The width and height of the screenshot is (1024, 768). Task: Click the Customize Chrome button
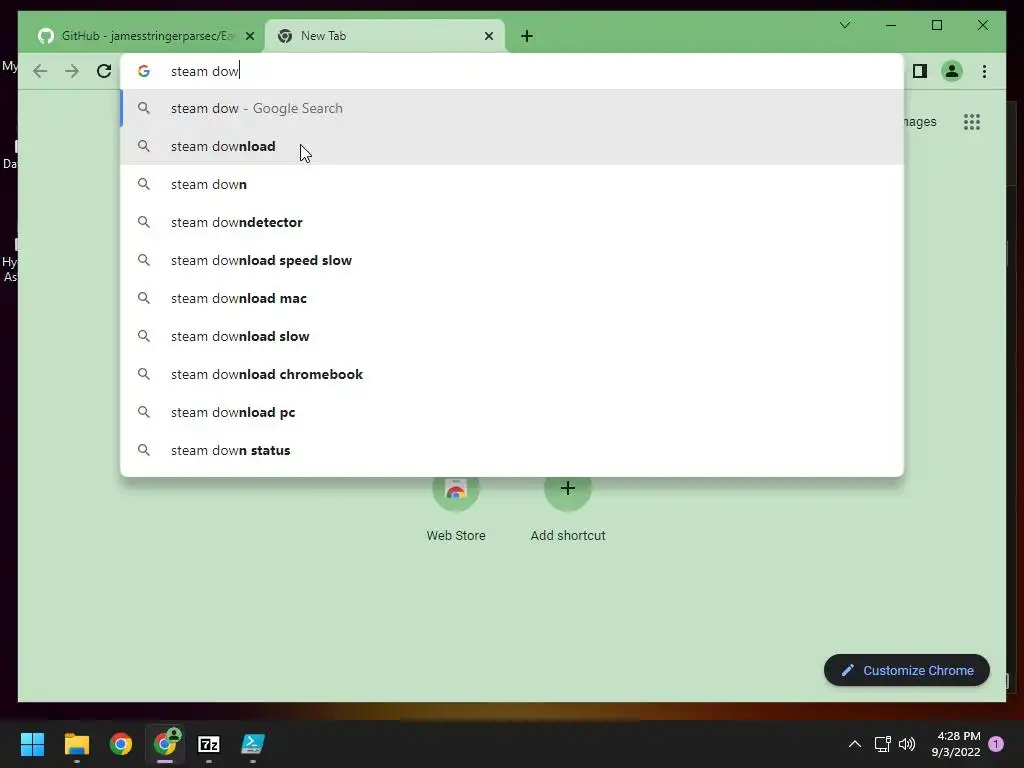tap(906, 670)
